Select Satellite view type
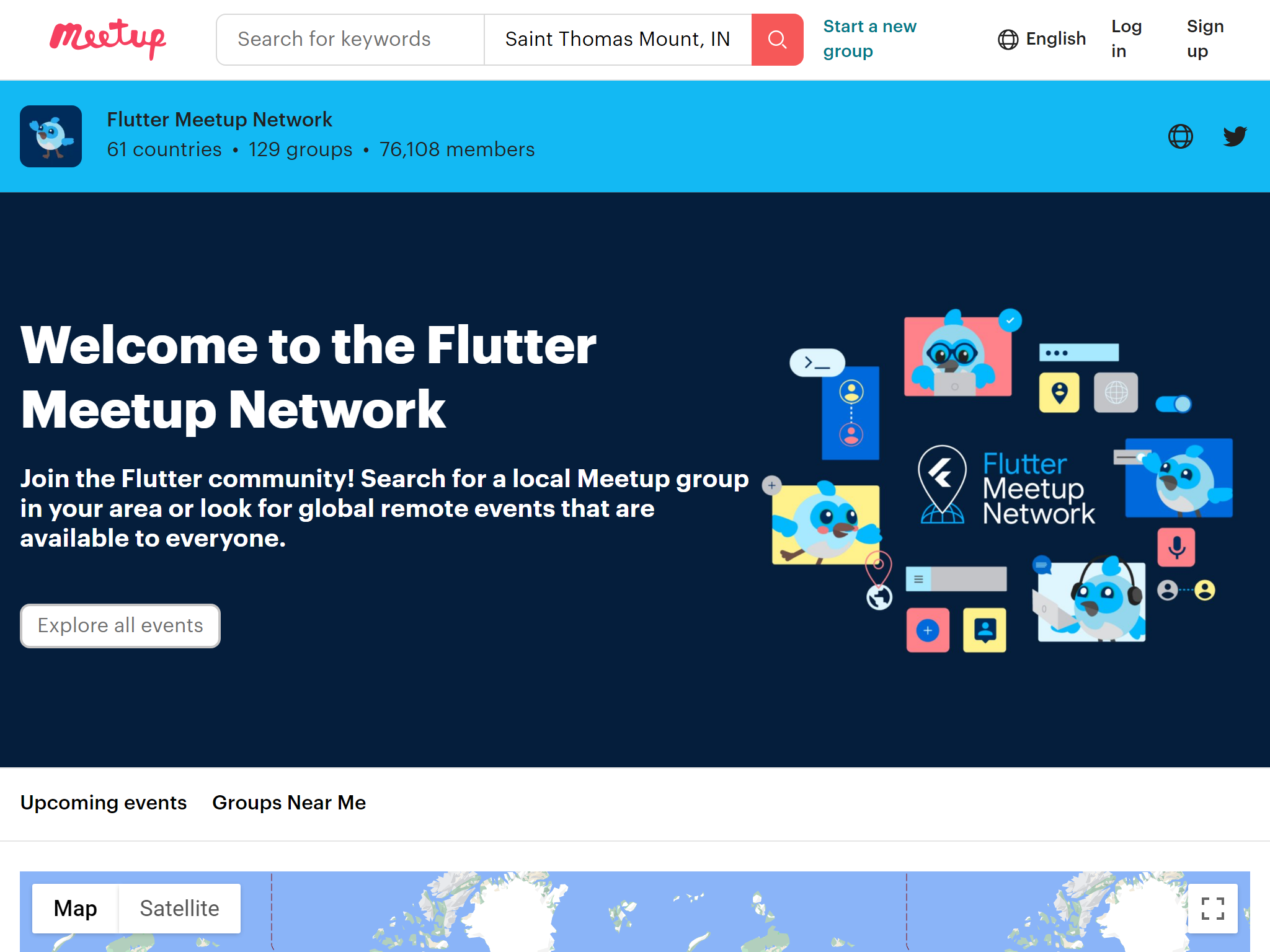 179,909
